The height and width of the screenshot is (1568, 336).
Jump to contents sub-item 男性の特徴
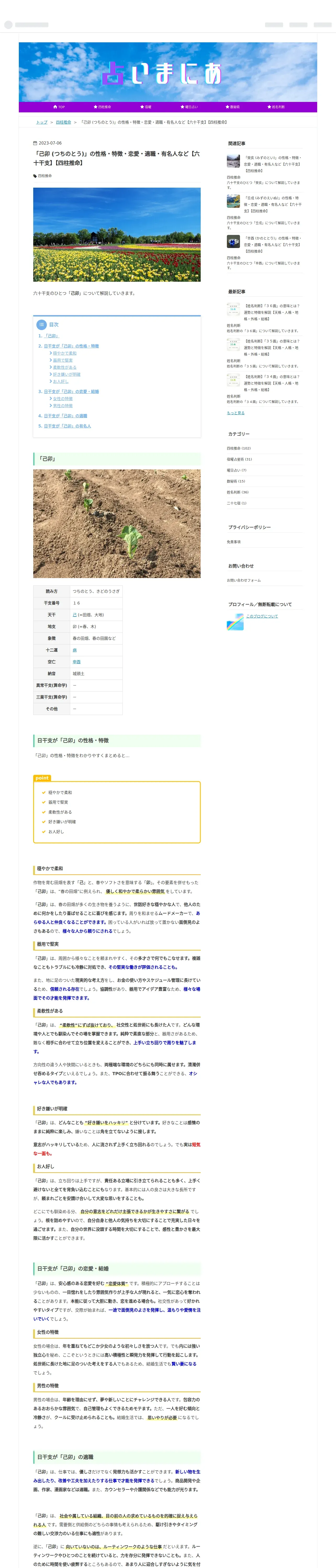click(63, 406)
